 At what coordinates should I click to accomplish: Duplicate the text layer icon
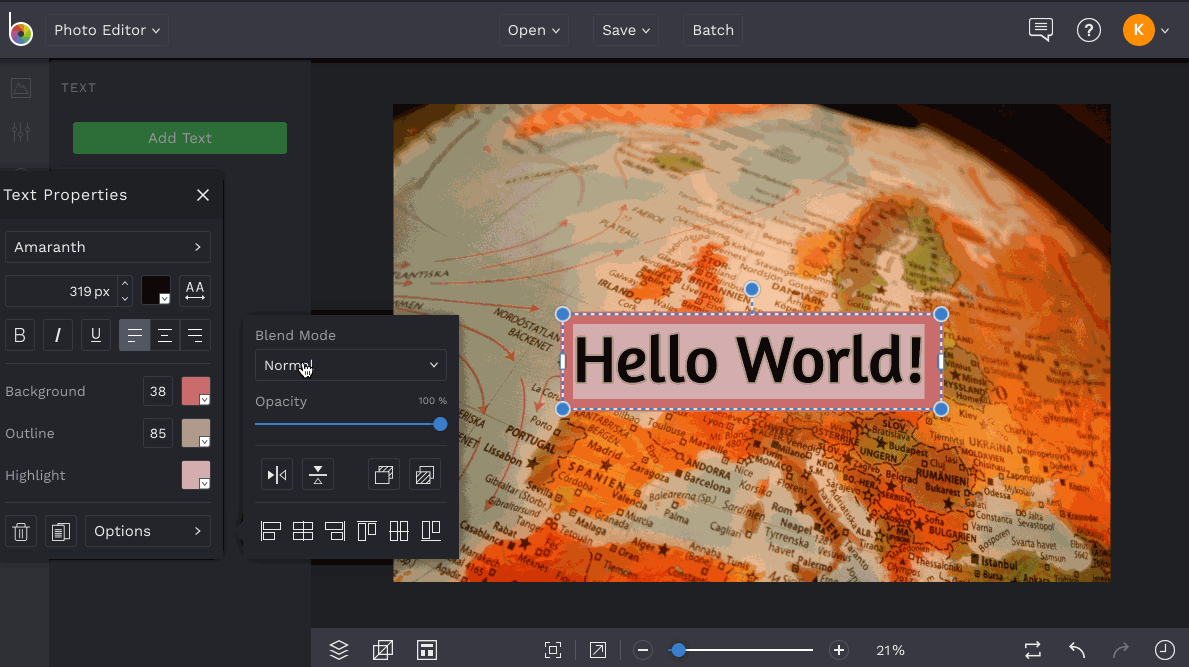(61, 531)
